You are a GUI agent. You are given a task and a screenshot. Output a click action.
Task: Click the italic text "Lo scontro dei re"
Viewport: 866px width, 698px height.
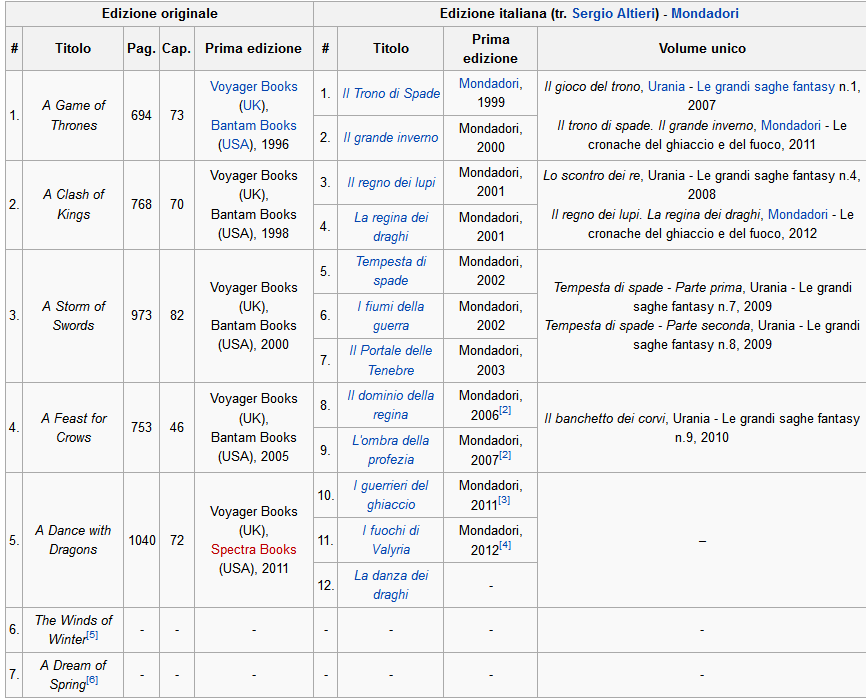click(592, 176)
